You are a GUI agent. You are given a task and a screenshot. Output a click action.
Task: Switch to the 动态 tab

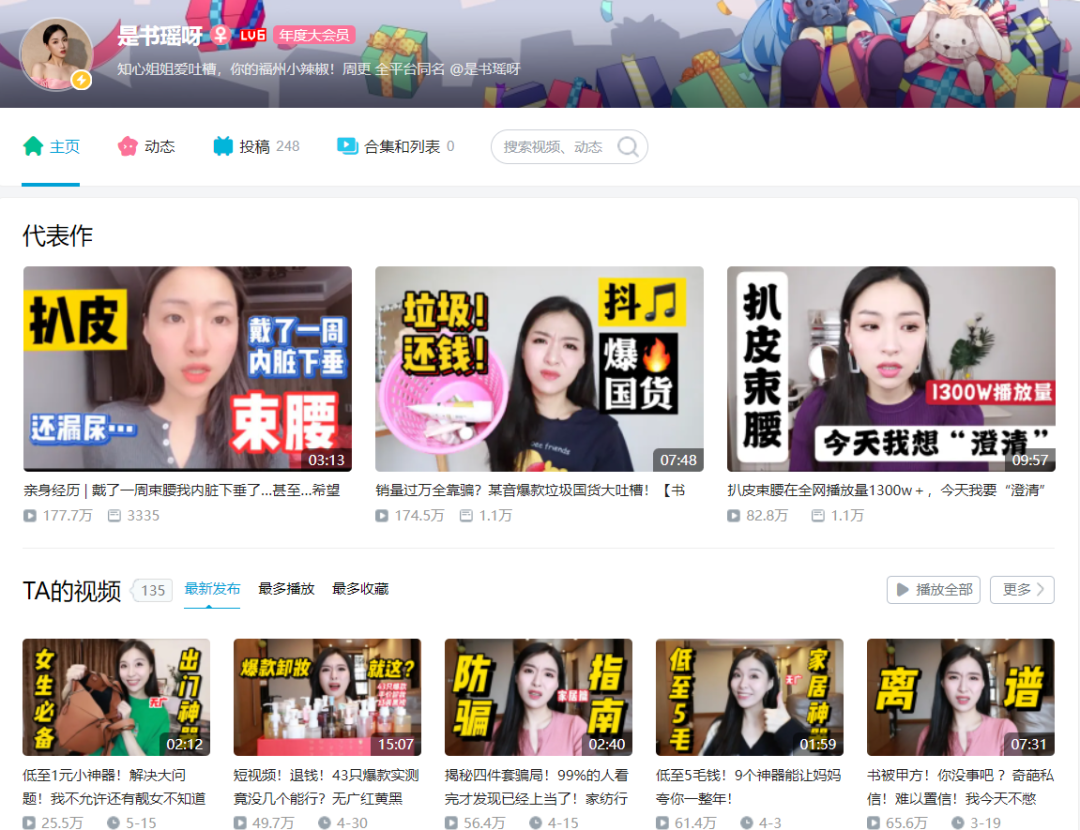coord(146,147)
